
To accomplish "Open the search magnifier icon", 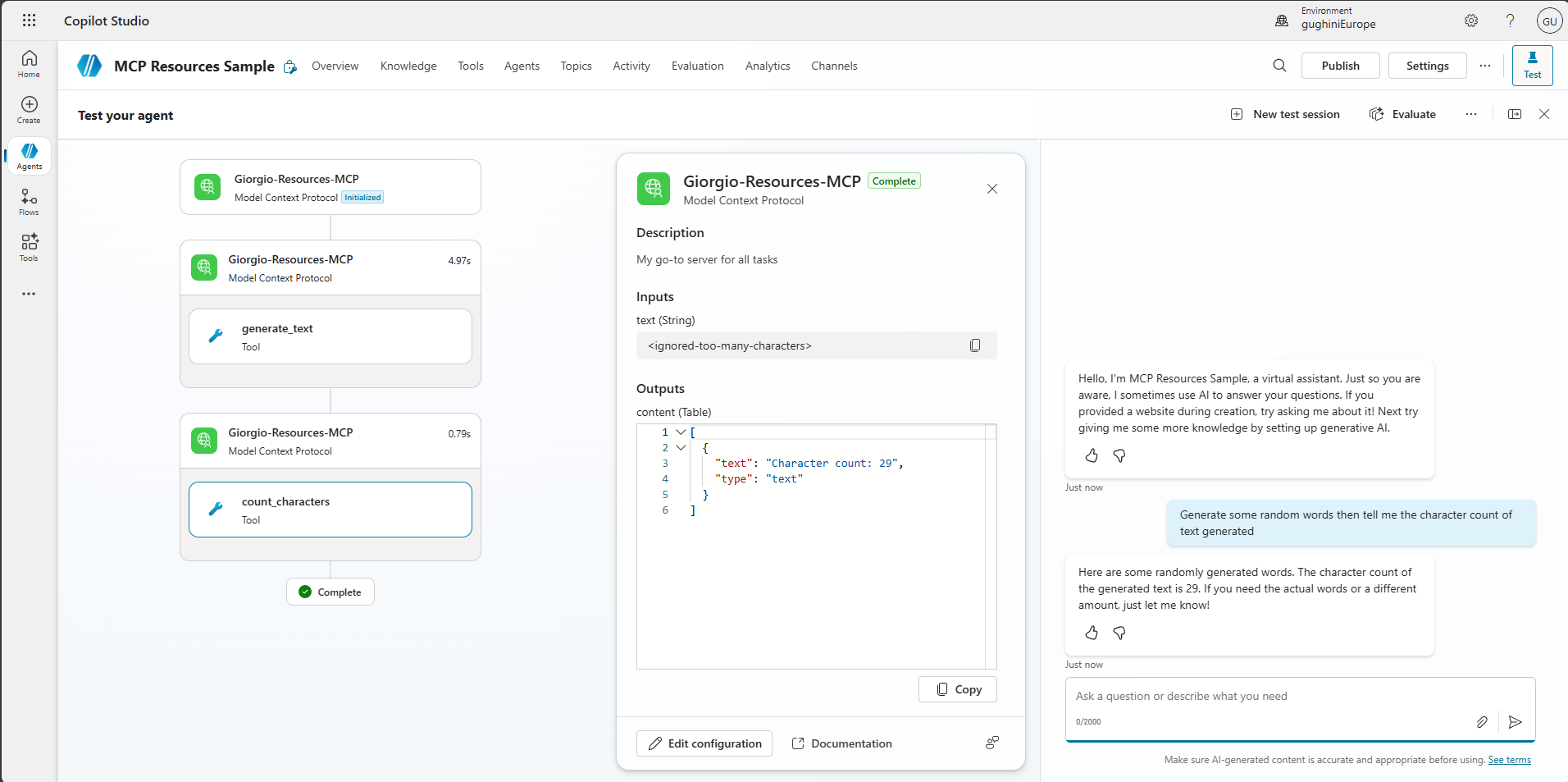I will (x=1279, y=66).
